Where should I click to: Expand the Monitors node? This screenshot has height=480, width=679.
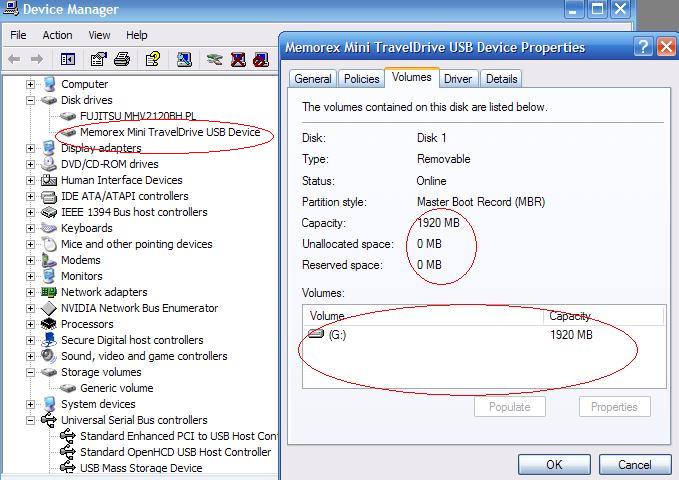tap(30, 276)
